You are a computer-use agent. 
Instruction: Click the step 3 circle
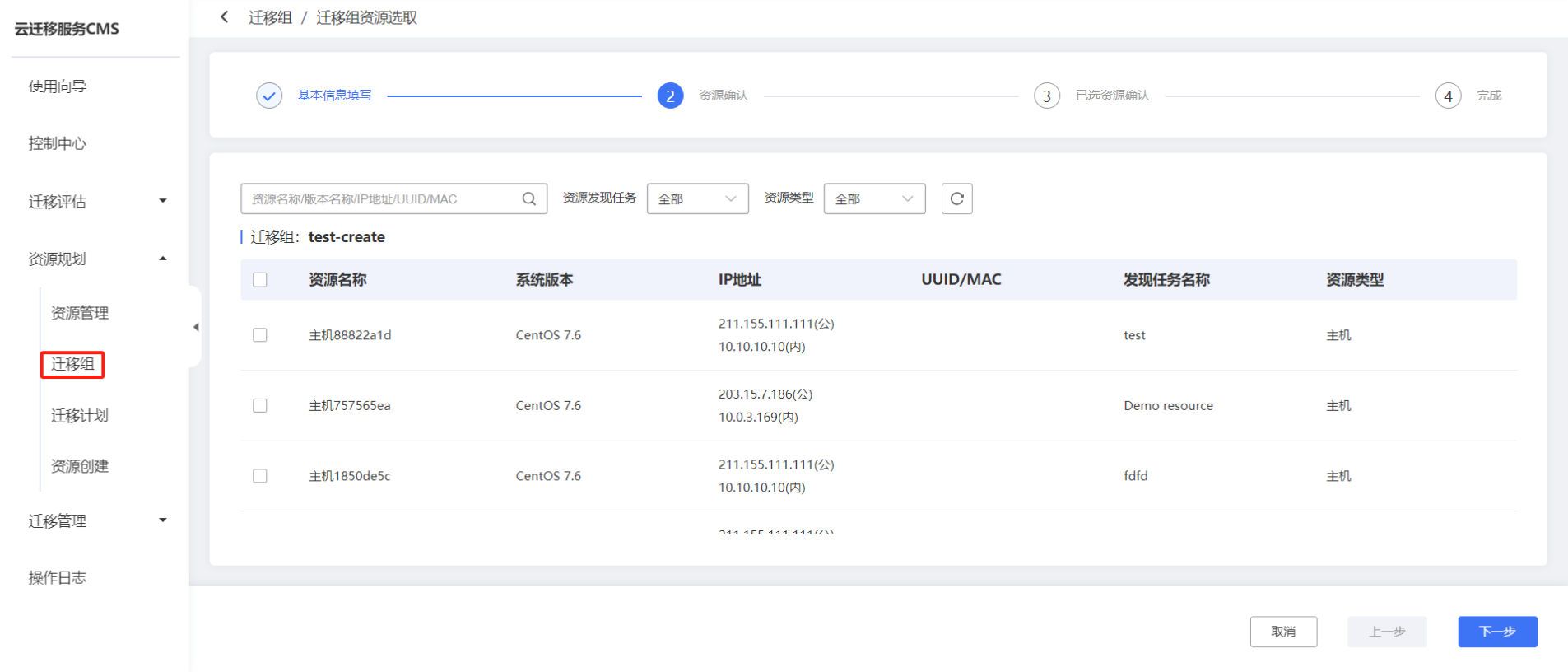pyautogui.click(x=1047, y=96)
